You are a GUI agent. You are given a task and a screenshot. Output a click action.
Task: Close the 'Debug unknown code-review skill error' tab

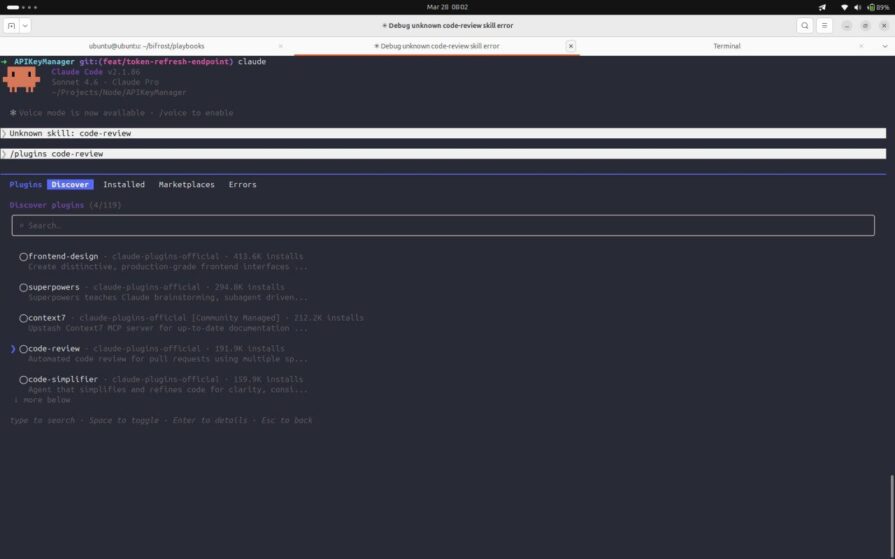pos(571,46)
